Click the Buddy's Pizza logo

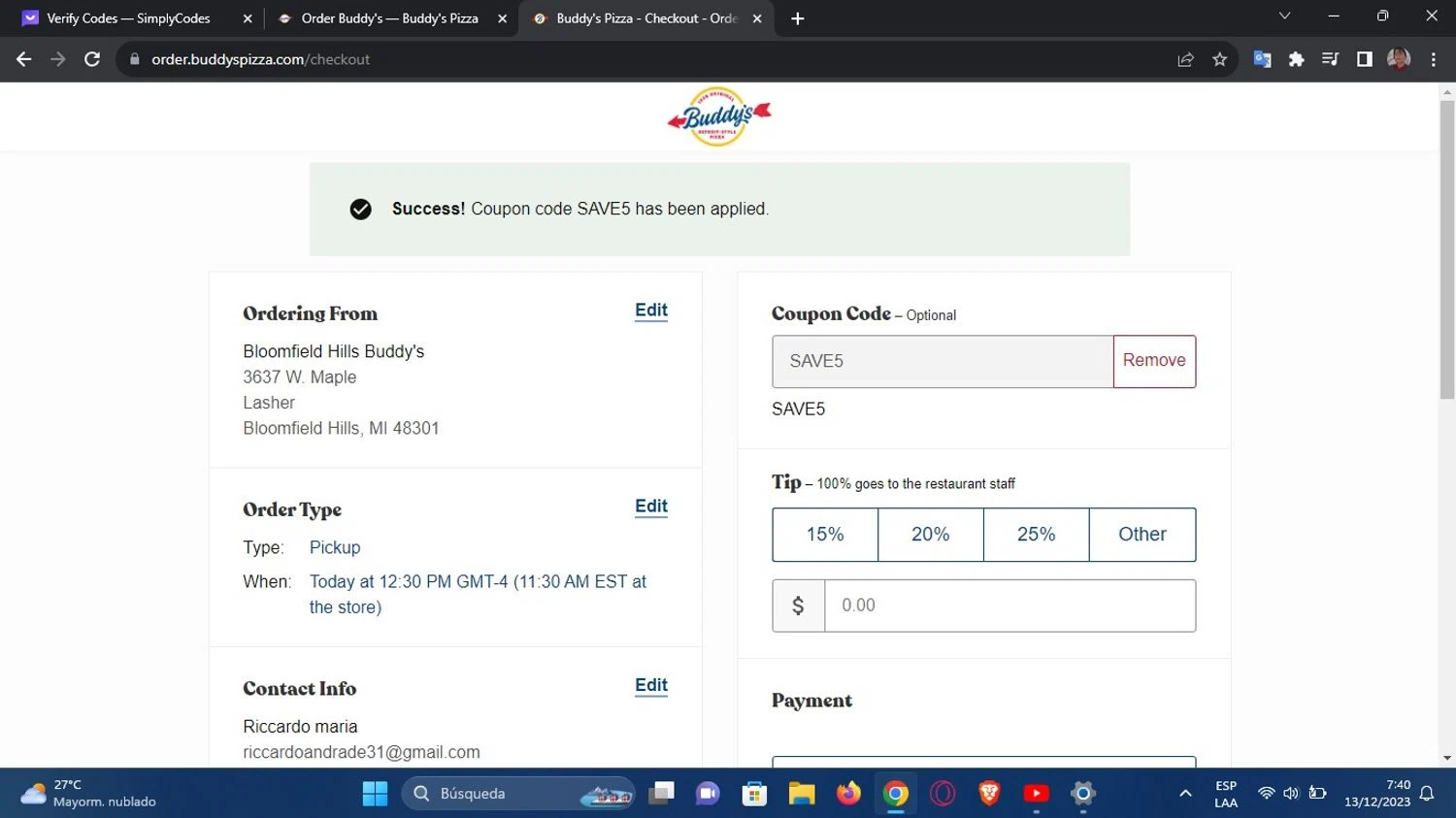pos(718,116)
